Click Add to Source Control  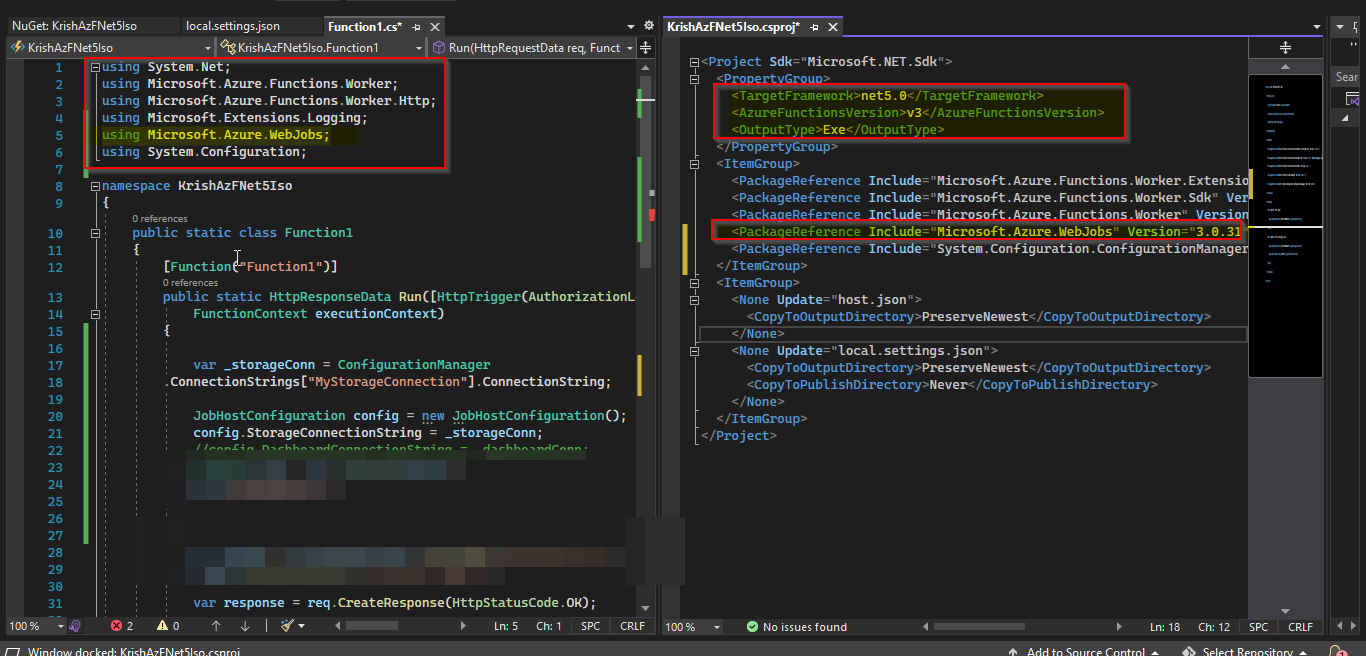pos(1085,651)
